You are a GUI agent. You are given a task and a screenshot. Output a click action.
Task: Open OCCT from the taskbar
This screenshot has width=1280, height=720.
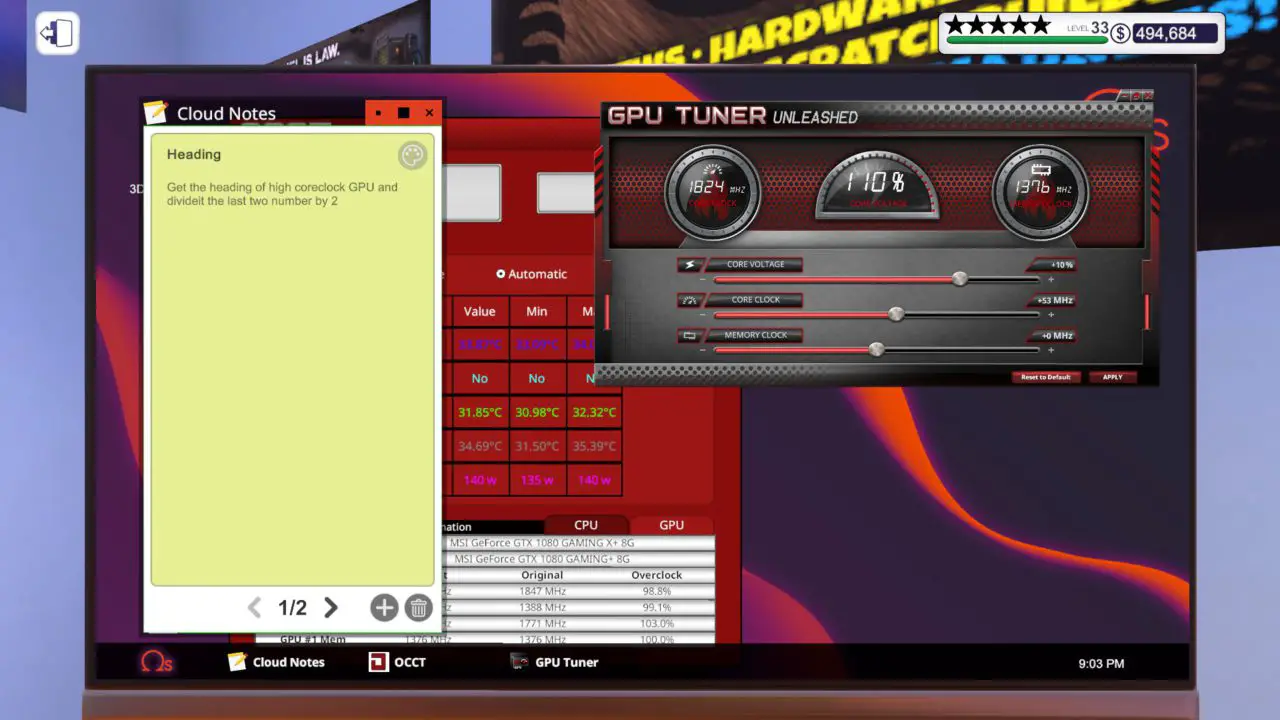click(397, 662)
